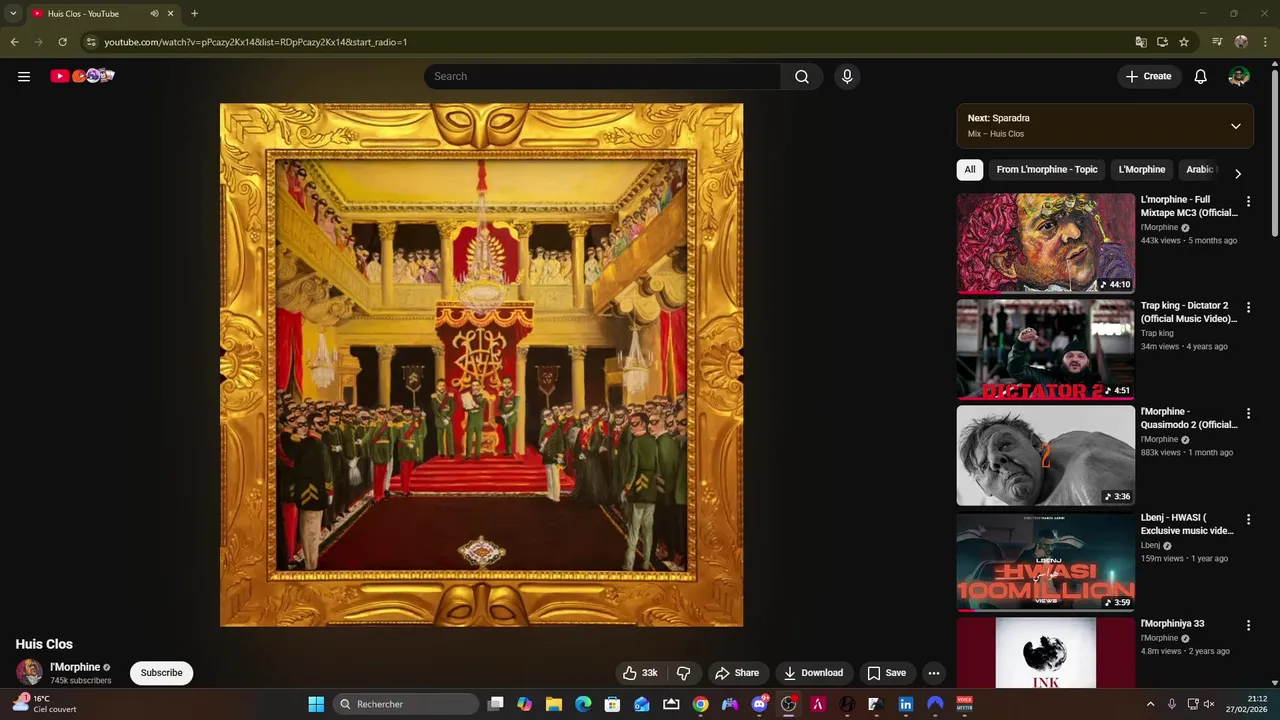Screen dimensions: 1280x720
Task: Open YouTube account avatar menu
Action: (x=1239, y=76)
